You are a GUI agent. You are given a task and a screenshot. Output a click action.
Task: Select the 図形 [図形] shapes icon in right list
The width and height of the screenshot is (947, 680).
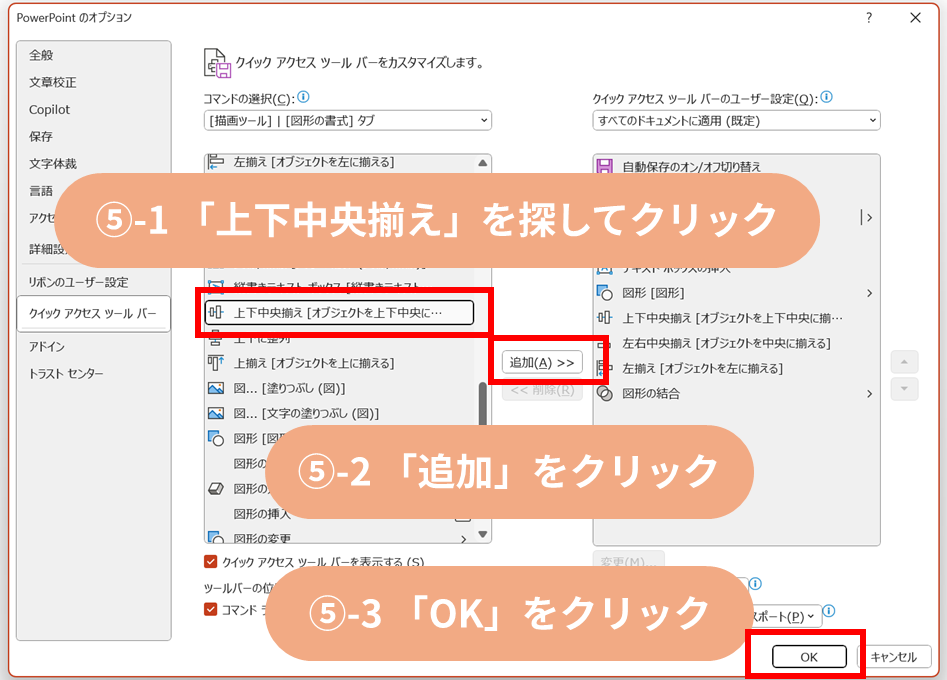point(603,293)
